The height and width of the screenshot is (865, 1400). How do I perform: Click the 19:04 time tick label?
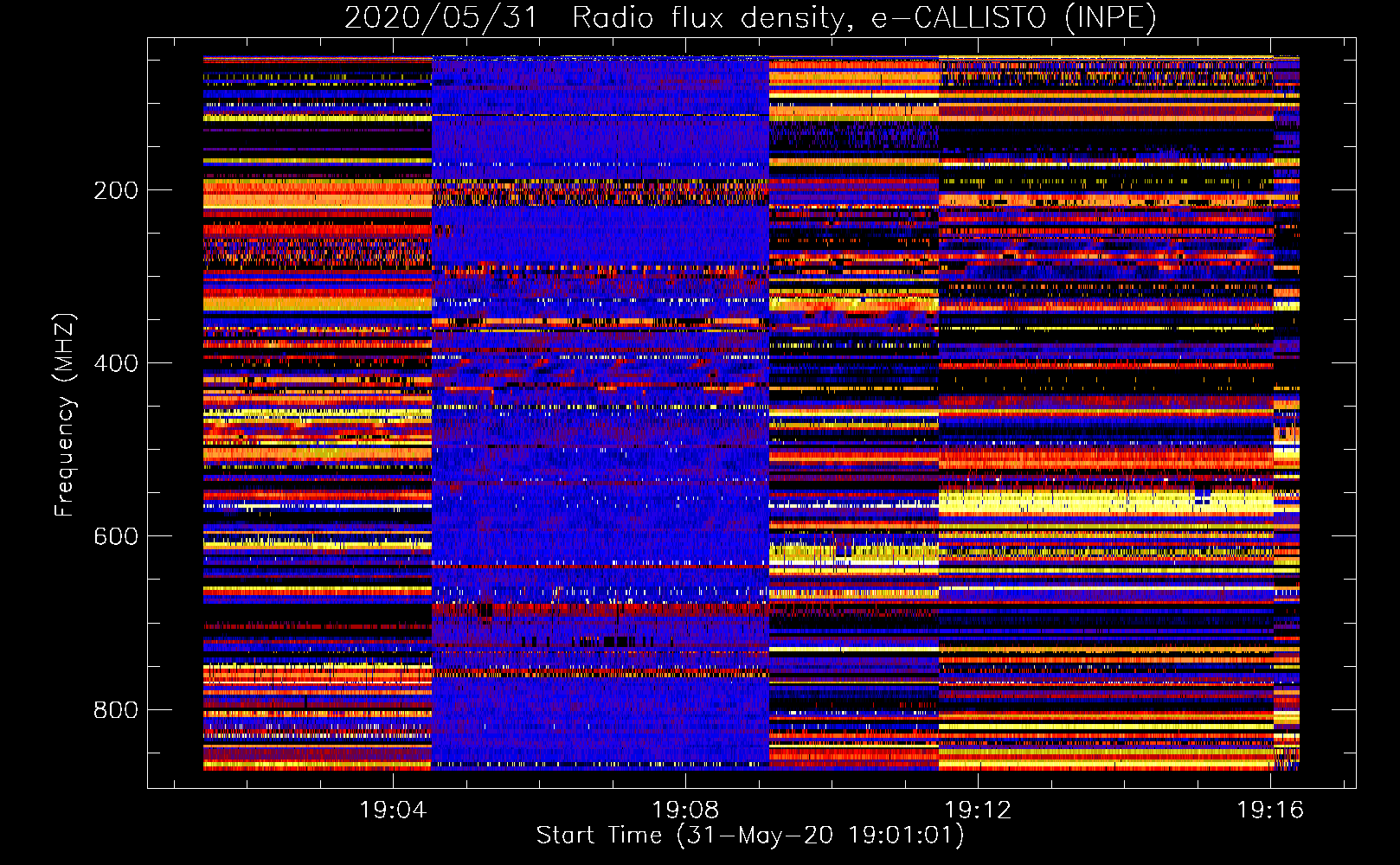[x=393, y=811]
